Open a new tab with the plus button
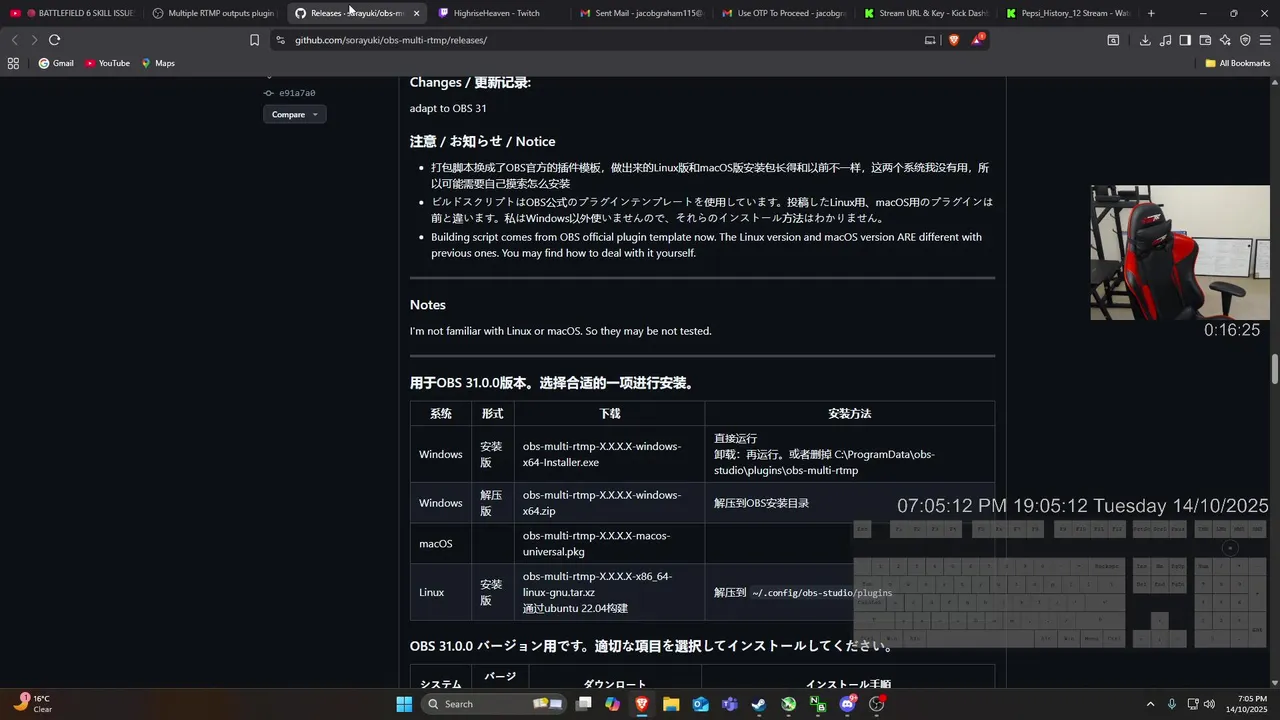 coord(1151,13)
